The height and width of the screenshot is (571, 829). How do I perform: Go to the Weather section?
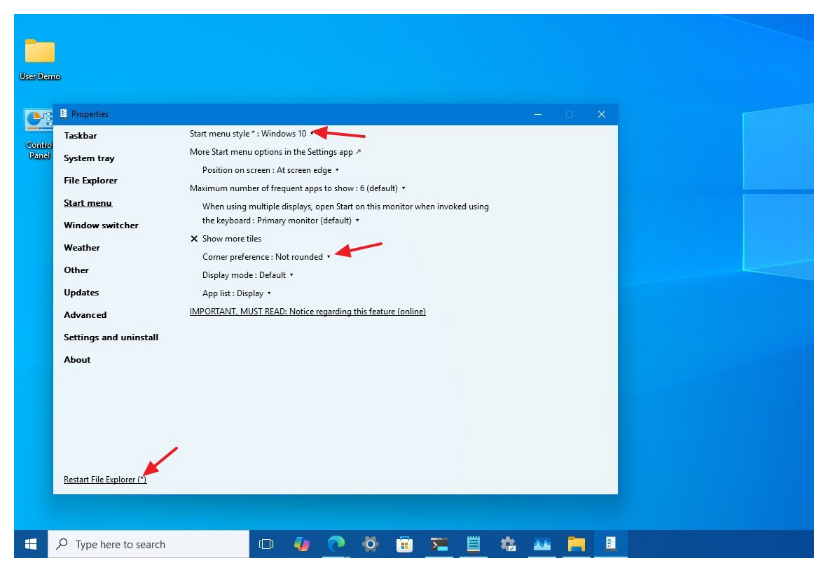(x=82, y=248)
